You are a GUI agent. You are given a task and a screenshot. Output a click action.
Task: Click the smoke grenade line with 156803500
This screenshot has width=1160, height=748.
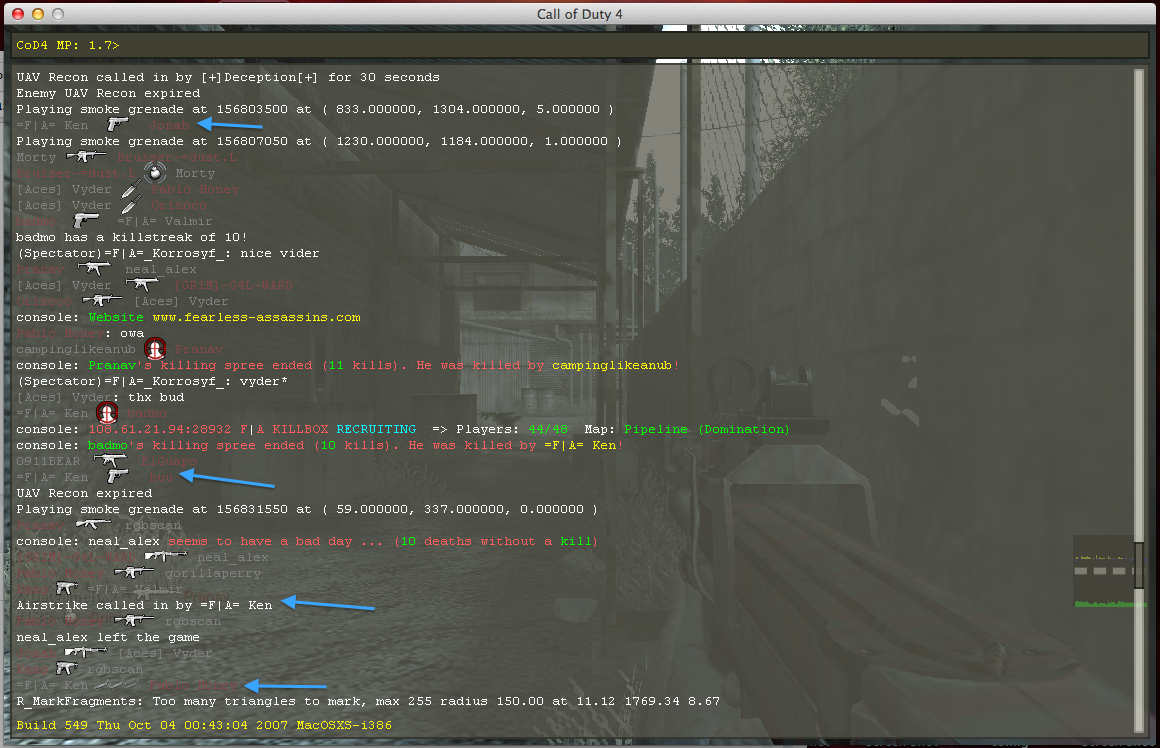315,109
